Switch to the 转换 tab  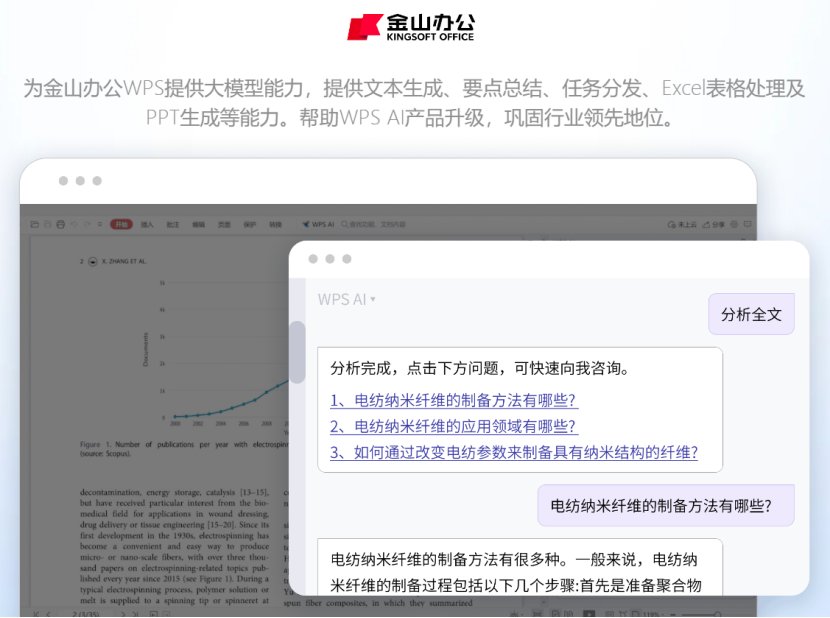[275, 225]
